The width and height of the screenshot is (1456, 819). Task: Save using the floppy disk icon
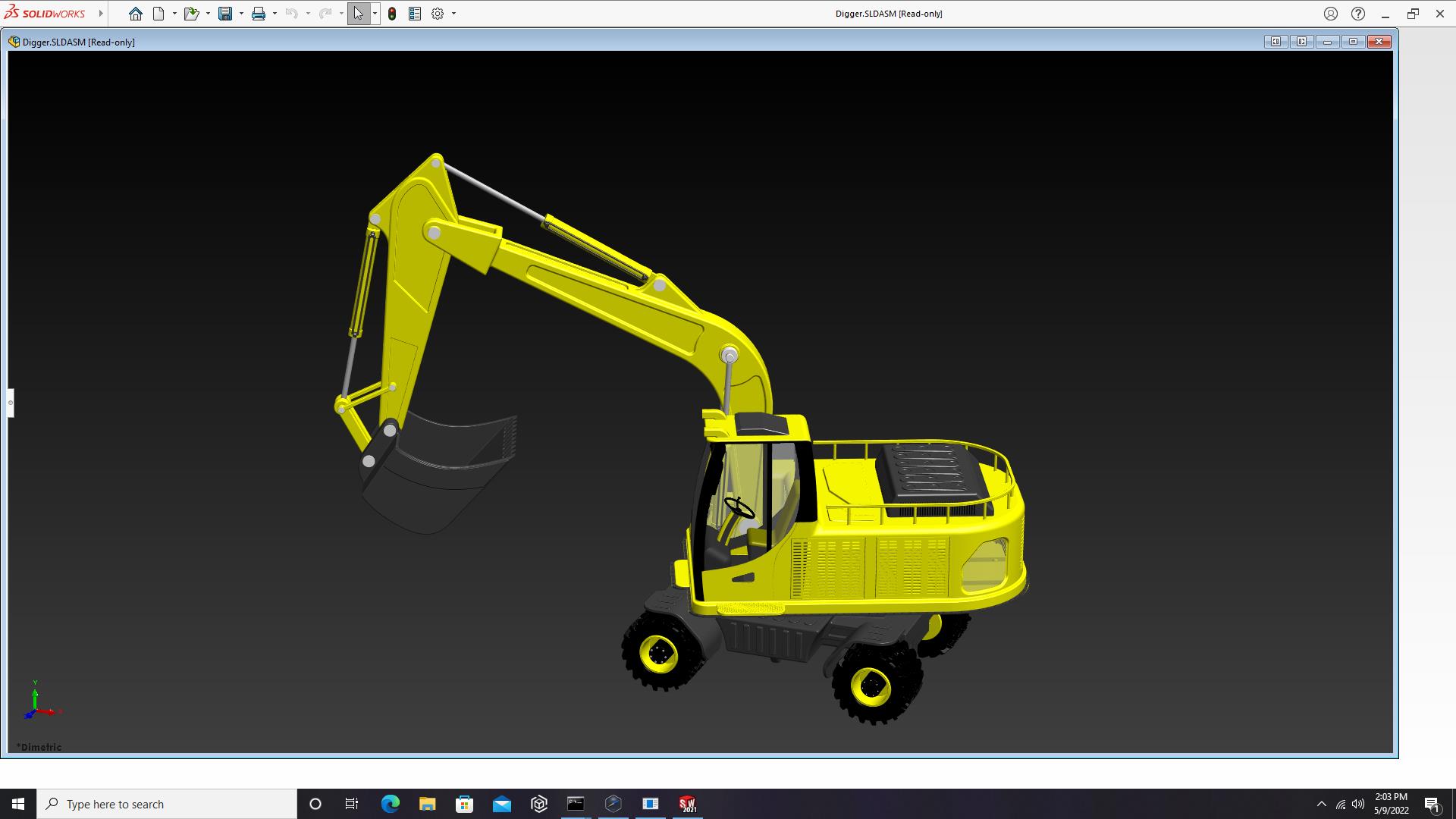[x=225, y=14]
